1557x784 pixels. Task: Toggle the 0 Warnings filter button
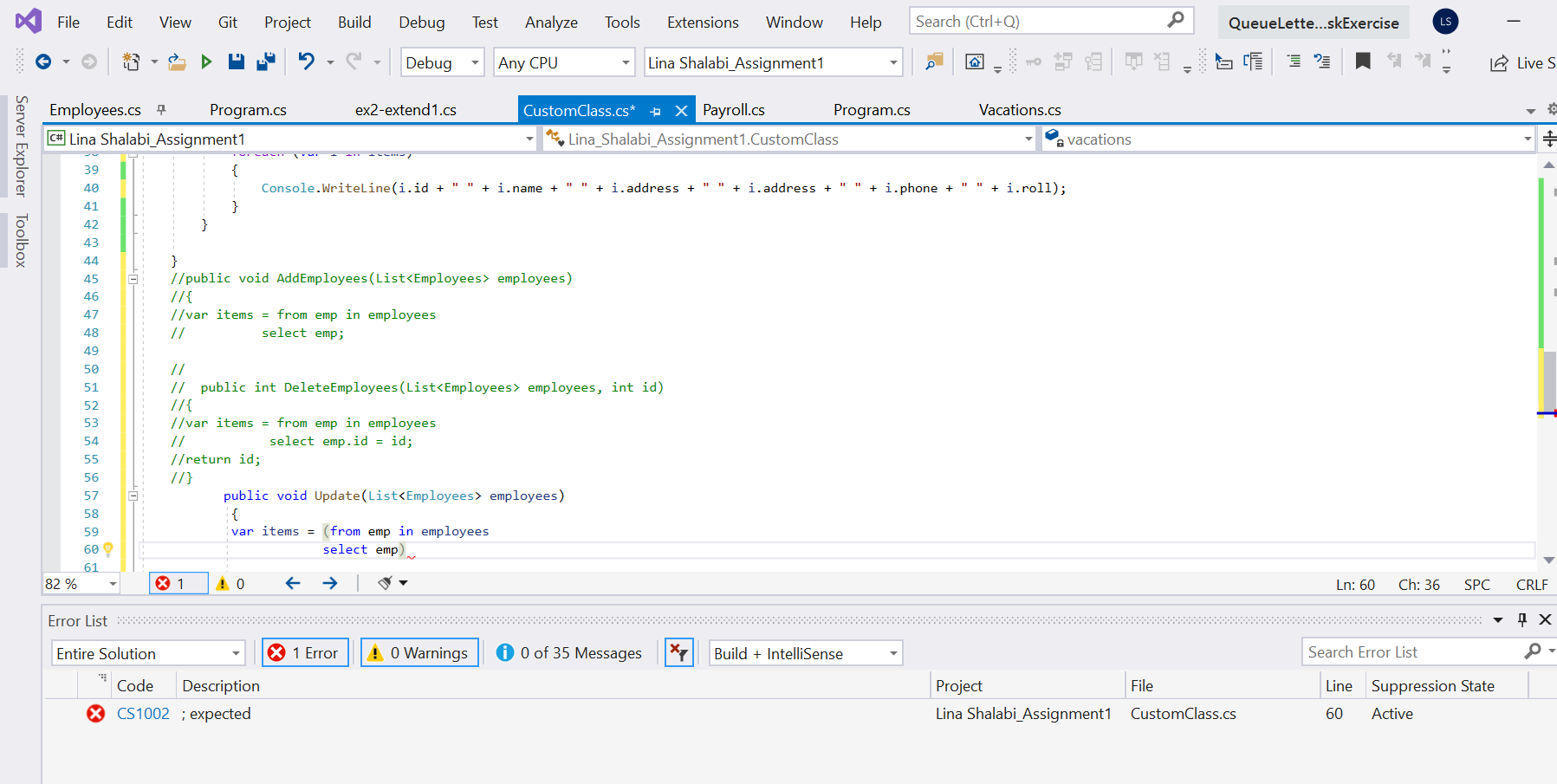pos(419,652)
